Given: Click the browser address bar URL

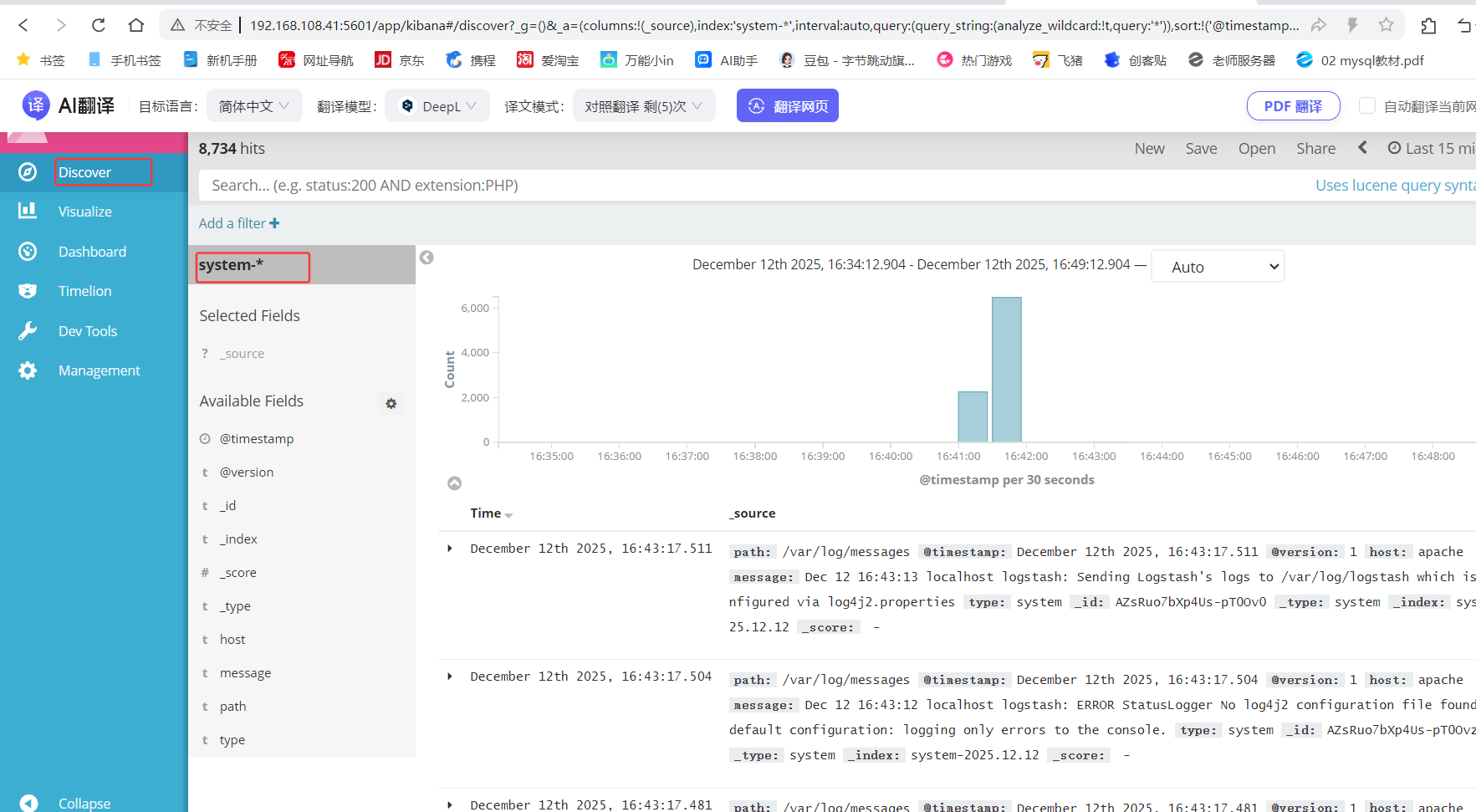Looking at the screenshot, I should pyautogui.click(x=774, y=25).
